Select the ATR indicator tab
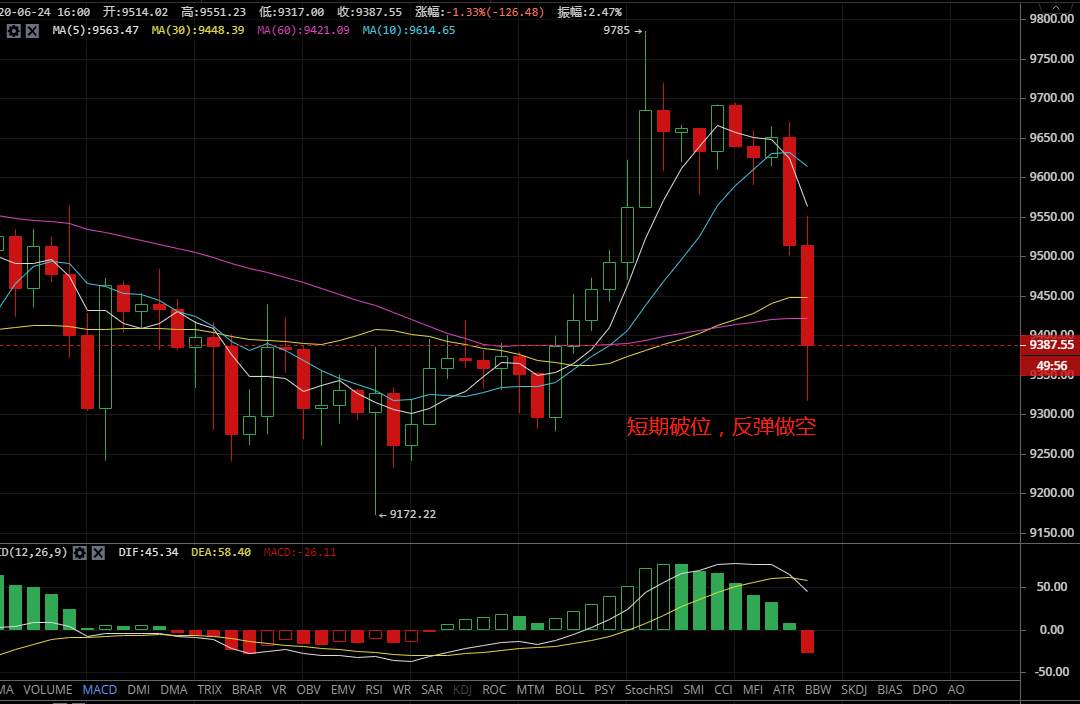 coord(784,690)
